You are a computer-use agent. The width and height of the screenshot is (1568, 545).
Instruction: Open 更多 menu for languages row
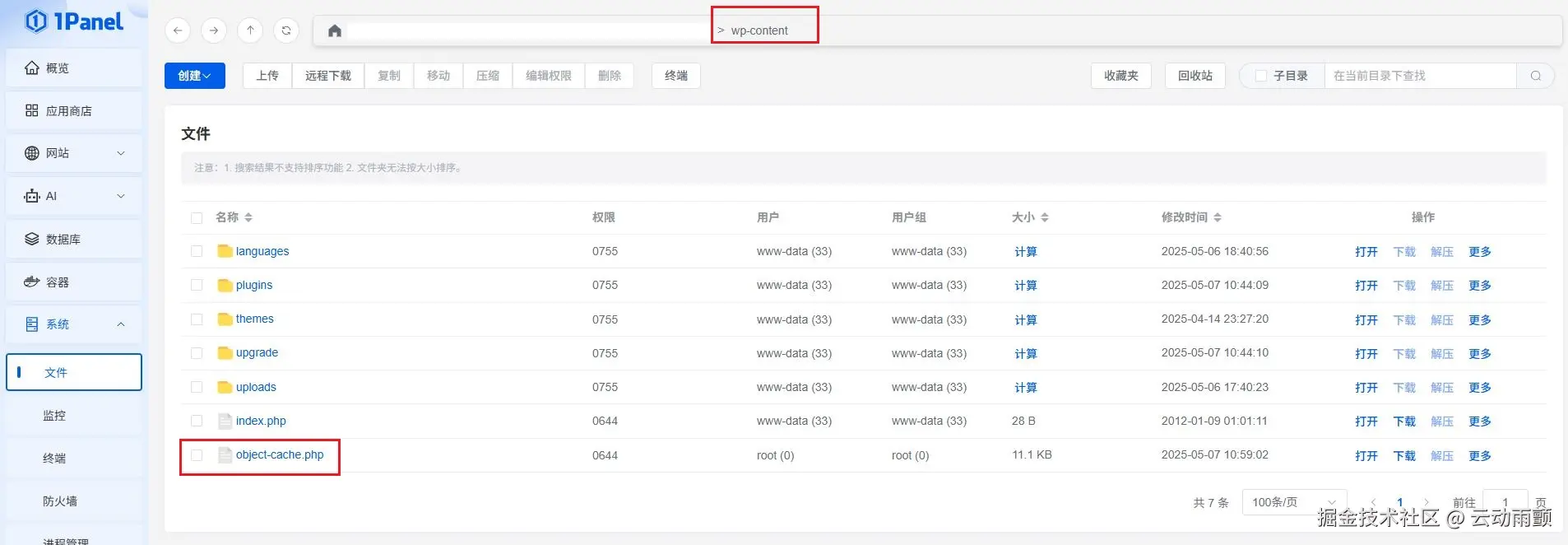pyautogui.click(x=1480, y=252)
